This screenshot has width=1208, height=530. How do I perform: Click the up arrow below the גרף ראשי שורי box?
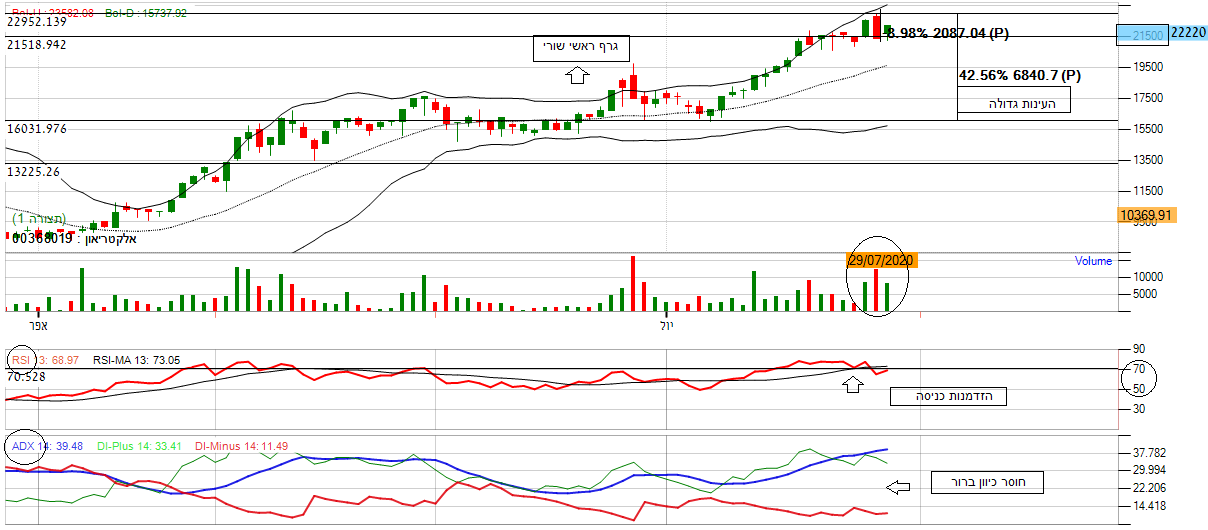[576, 76]
